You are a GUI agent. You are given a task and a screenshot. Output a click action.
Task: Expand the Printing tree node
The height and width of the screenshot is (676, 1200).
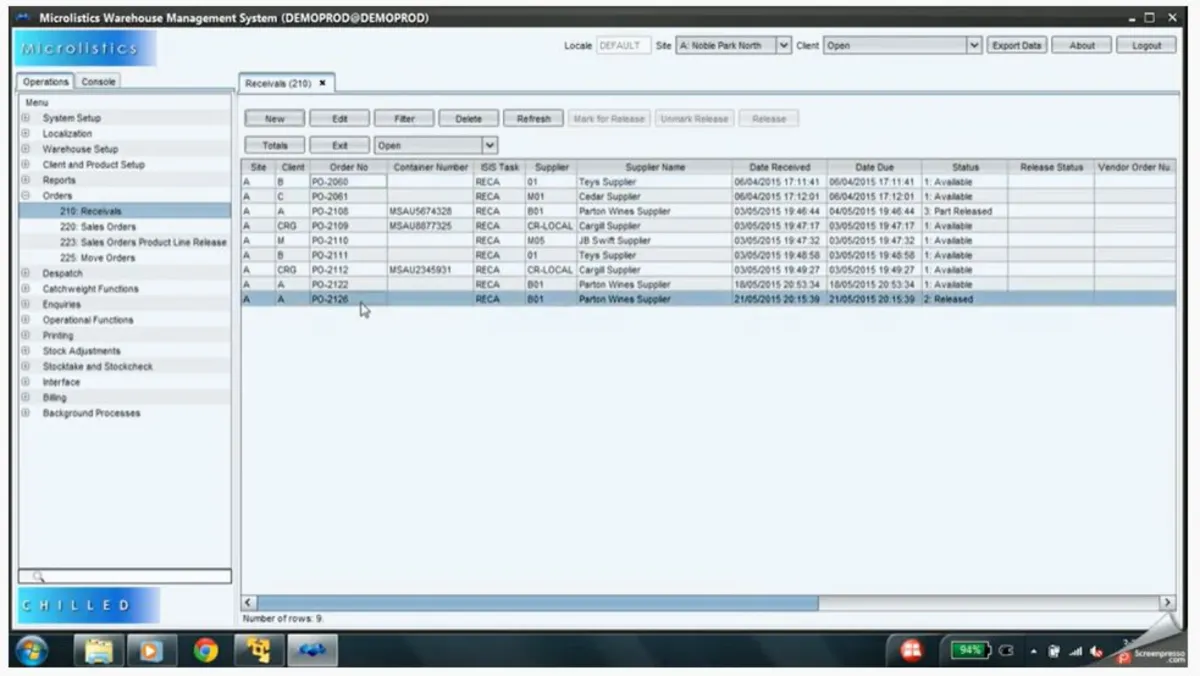[26, 336]
